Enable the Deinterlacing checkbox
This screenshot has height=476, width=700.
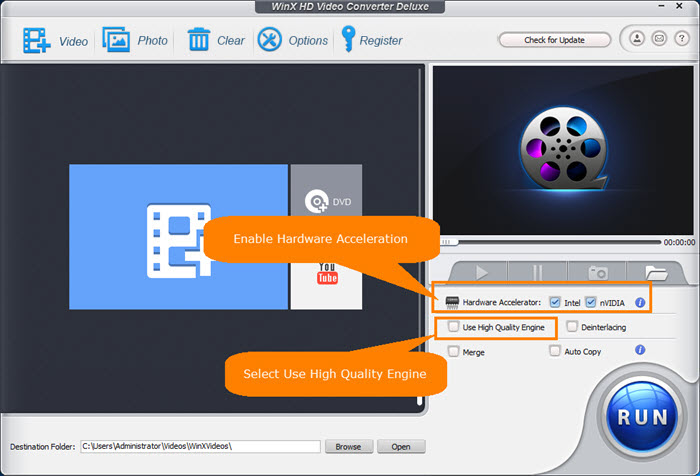tap(572, 326)
